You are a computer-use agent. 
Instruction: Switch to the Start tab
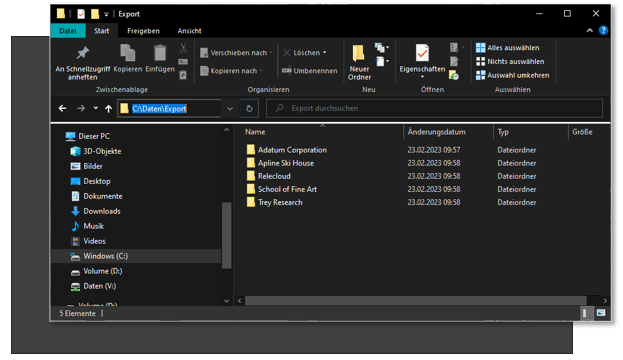click(102, 31)
